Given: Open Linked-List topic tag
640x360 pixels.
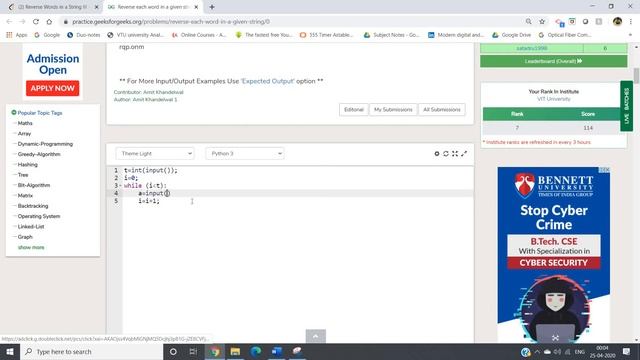Looking at the screenshot, I should click(x=31, y=227).
